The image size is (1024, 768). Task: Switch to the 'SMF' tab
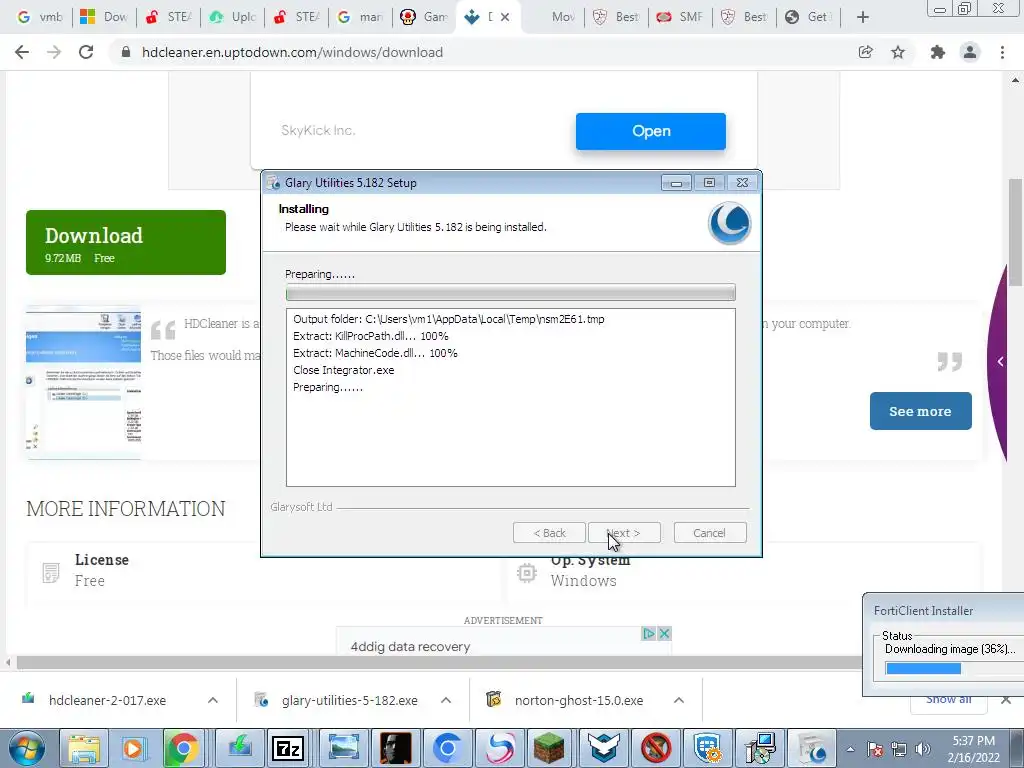[680, 17]
